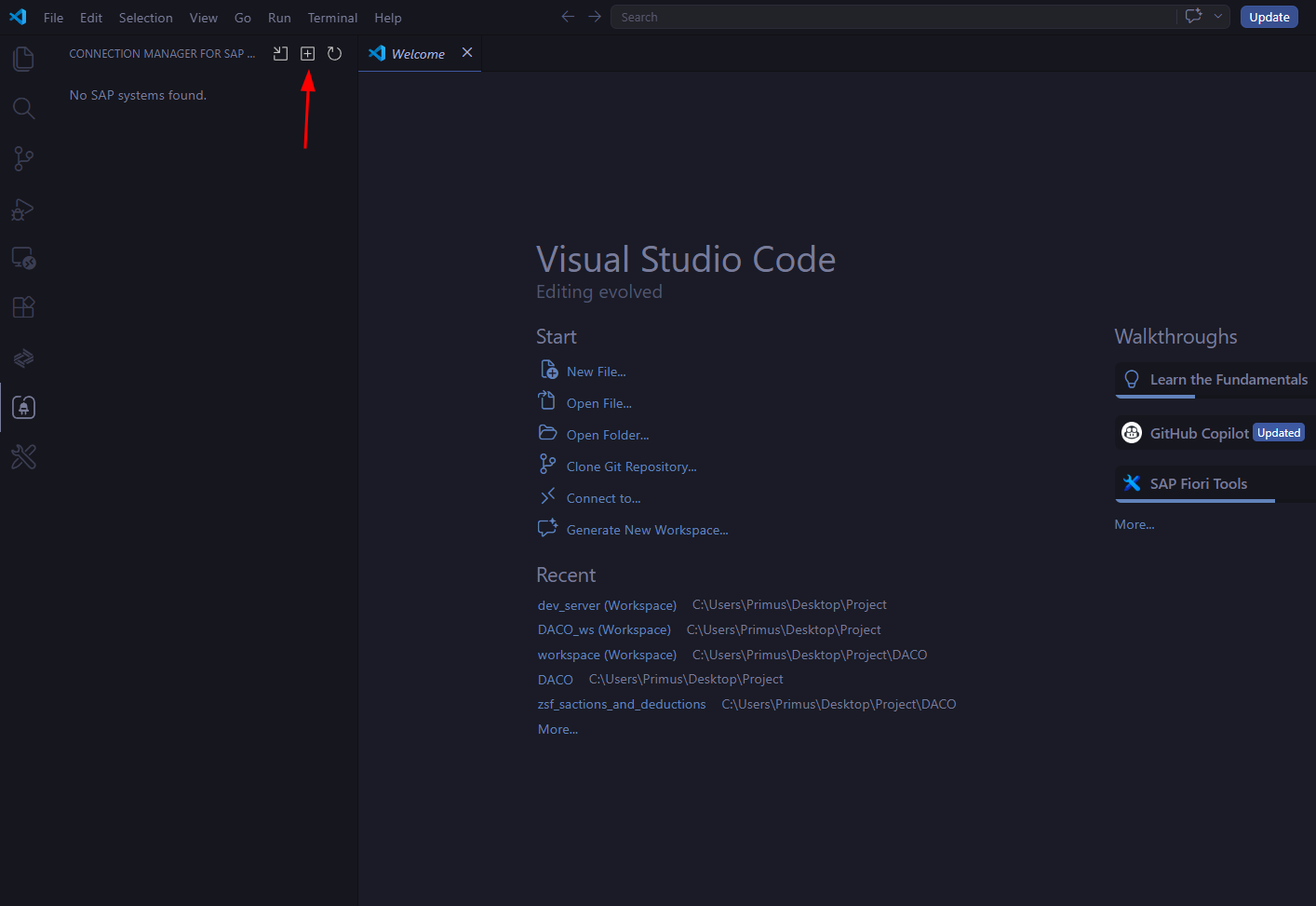Open the Extensions view
1316x906 pixels.
tap(23, 307)
